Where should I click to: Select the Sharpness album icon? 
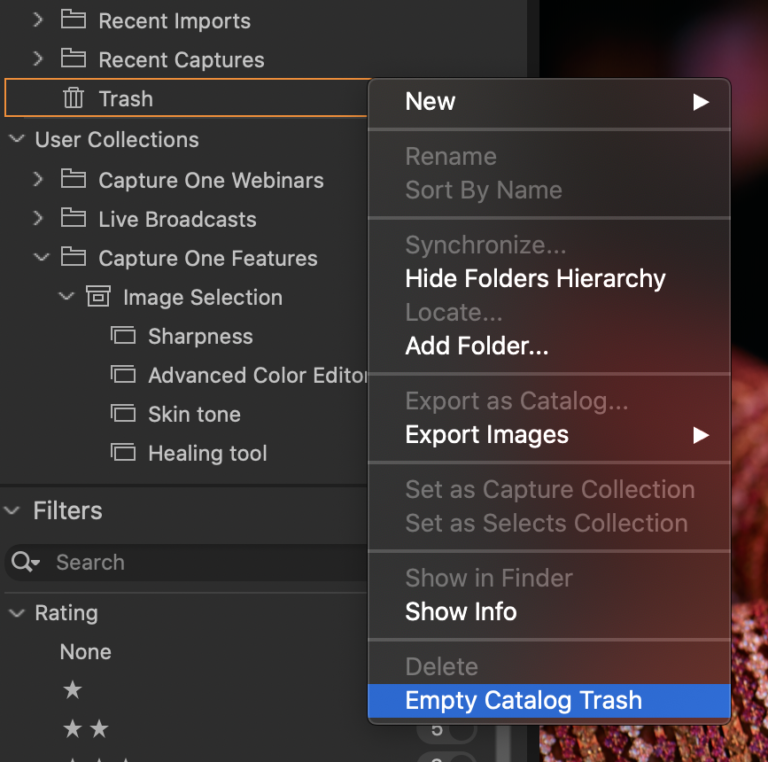click(x=122, y=336)
